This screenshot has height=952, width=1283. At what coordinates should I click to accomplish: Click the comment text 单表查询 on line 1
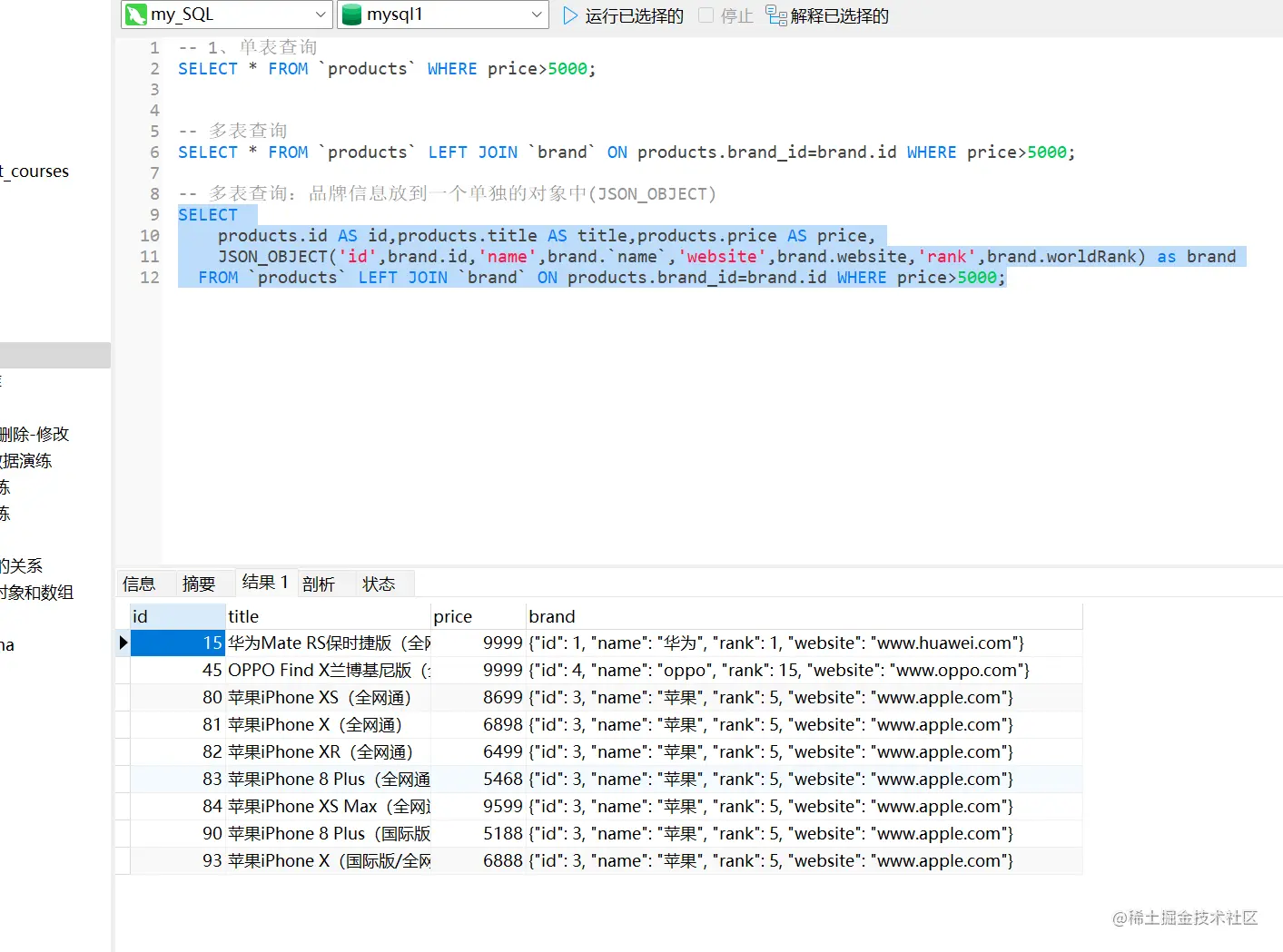(278, 47)
